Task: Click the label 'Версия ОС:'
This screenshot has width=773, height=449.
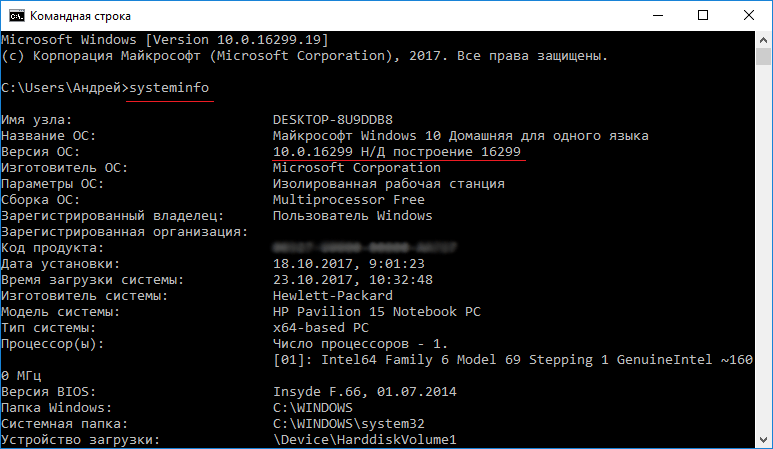Action: tap(40, 151)
